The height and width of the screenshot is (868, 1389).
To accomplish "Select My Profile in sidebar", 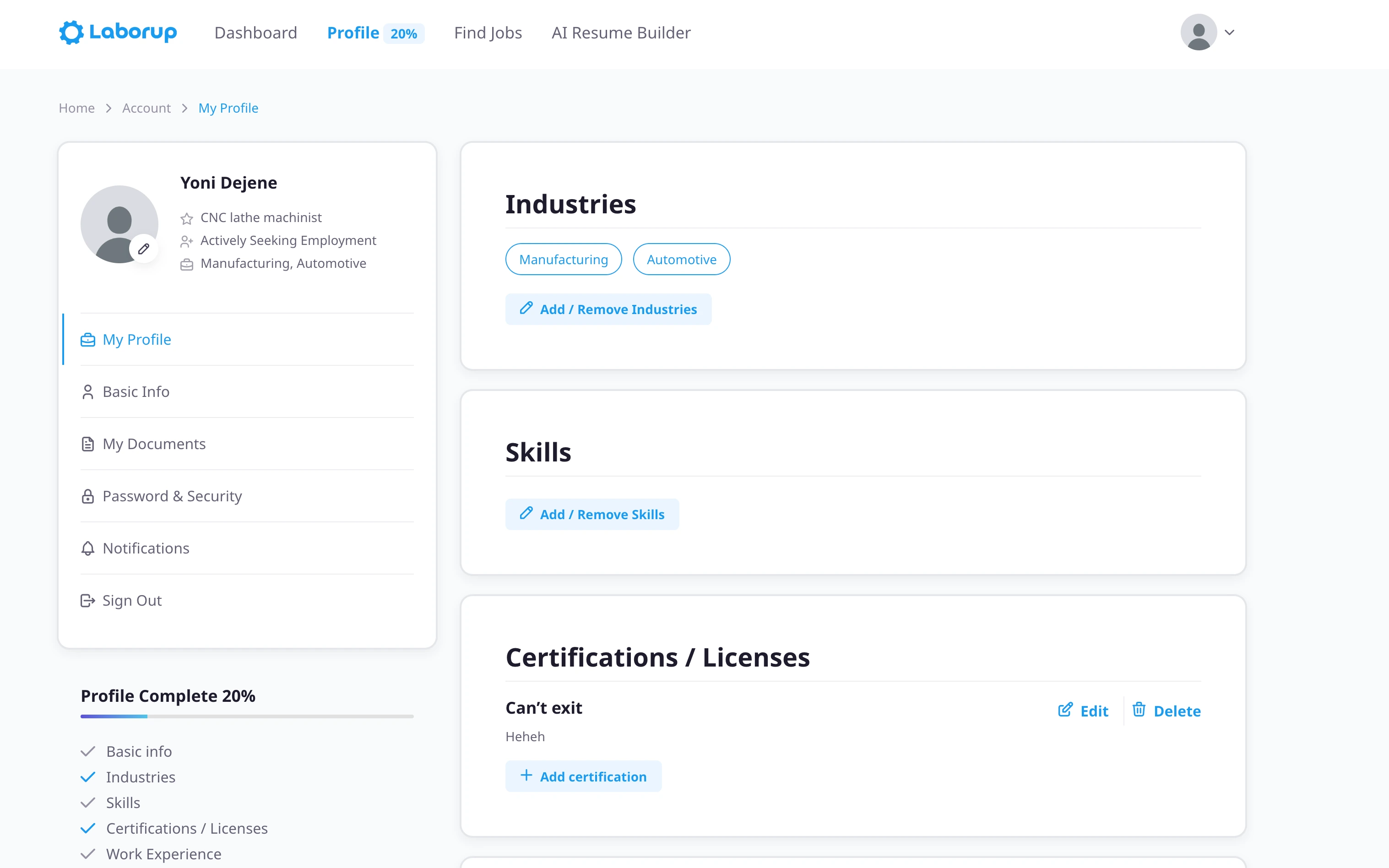I will click(x=247, y=339).
